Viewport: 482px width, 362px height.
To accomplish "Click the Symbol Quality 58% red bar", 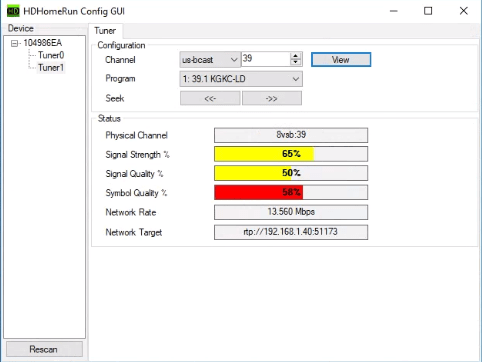I will coord(291,192).
